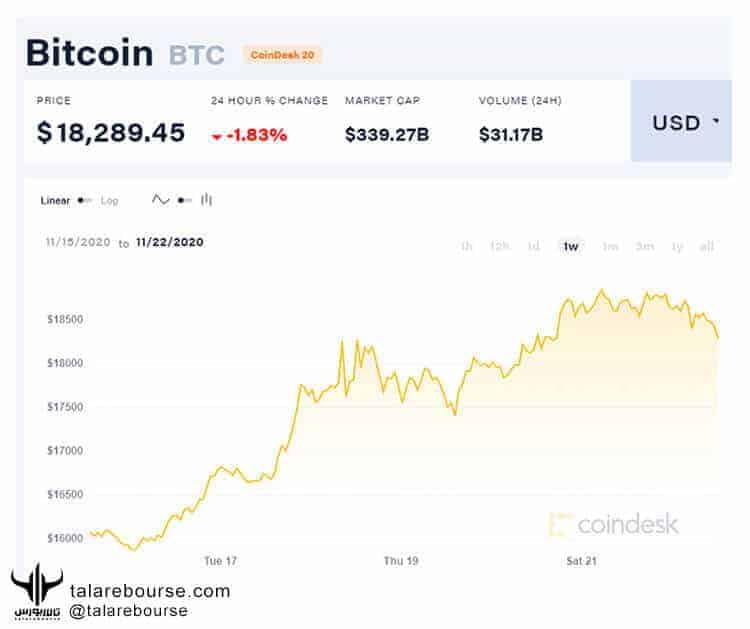The width and height of the screenshot is (750, 629).
Task: Select the Linear scale label
Action: pyautogui.click(x=55, y=201)
